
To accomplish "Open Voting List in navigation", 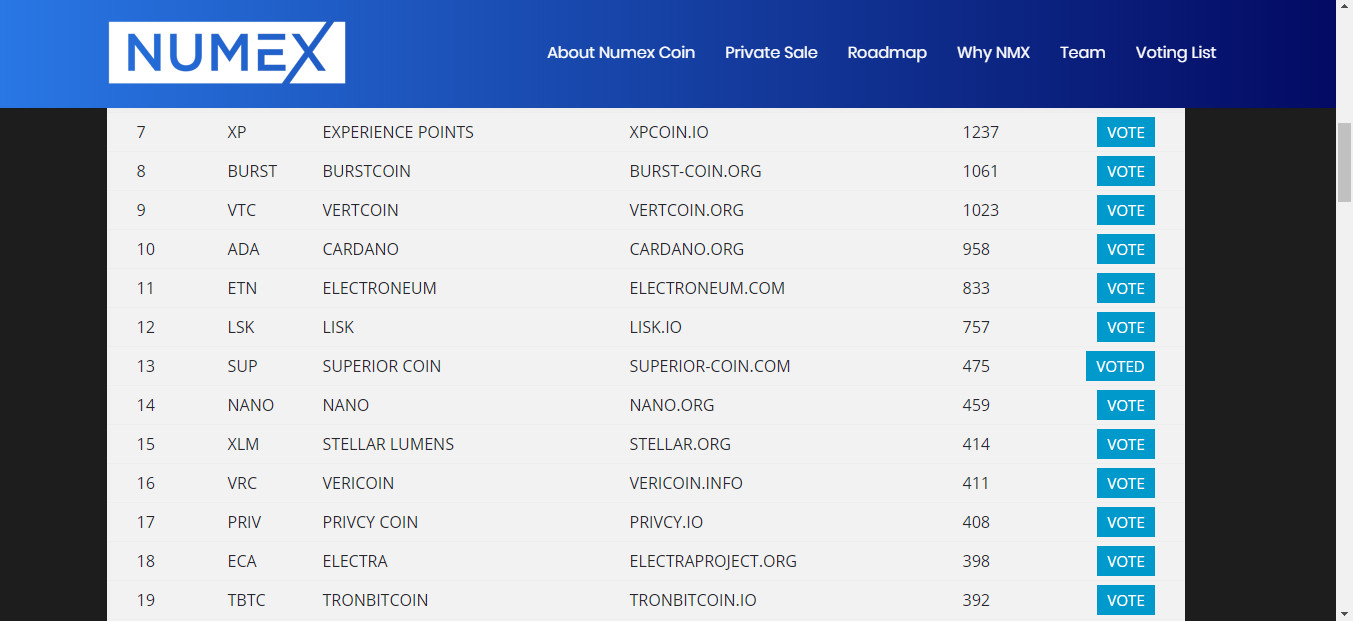I will pos(1176,52).
